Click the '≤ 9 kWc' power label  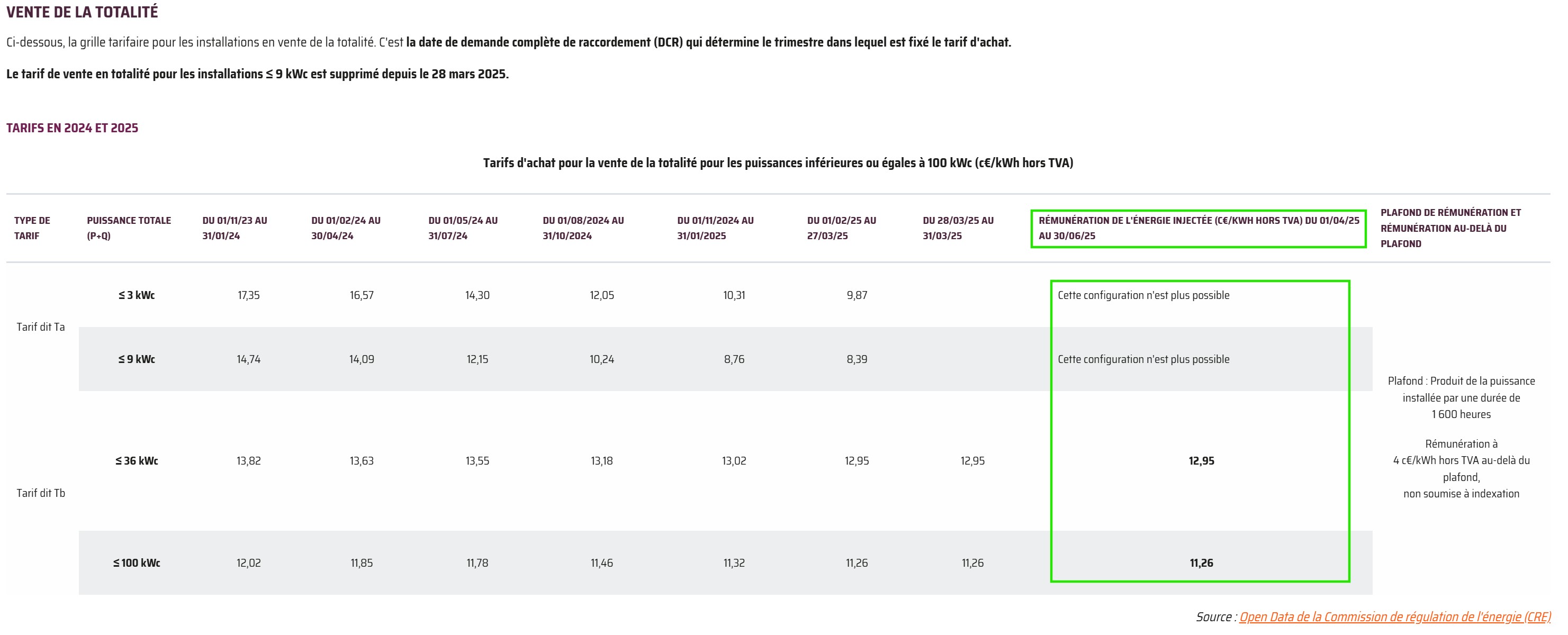point(137,359)
